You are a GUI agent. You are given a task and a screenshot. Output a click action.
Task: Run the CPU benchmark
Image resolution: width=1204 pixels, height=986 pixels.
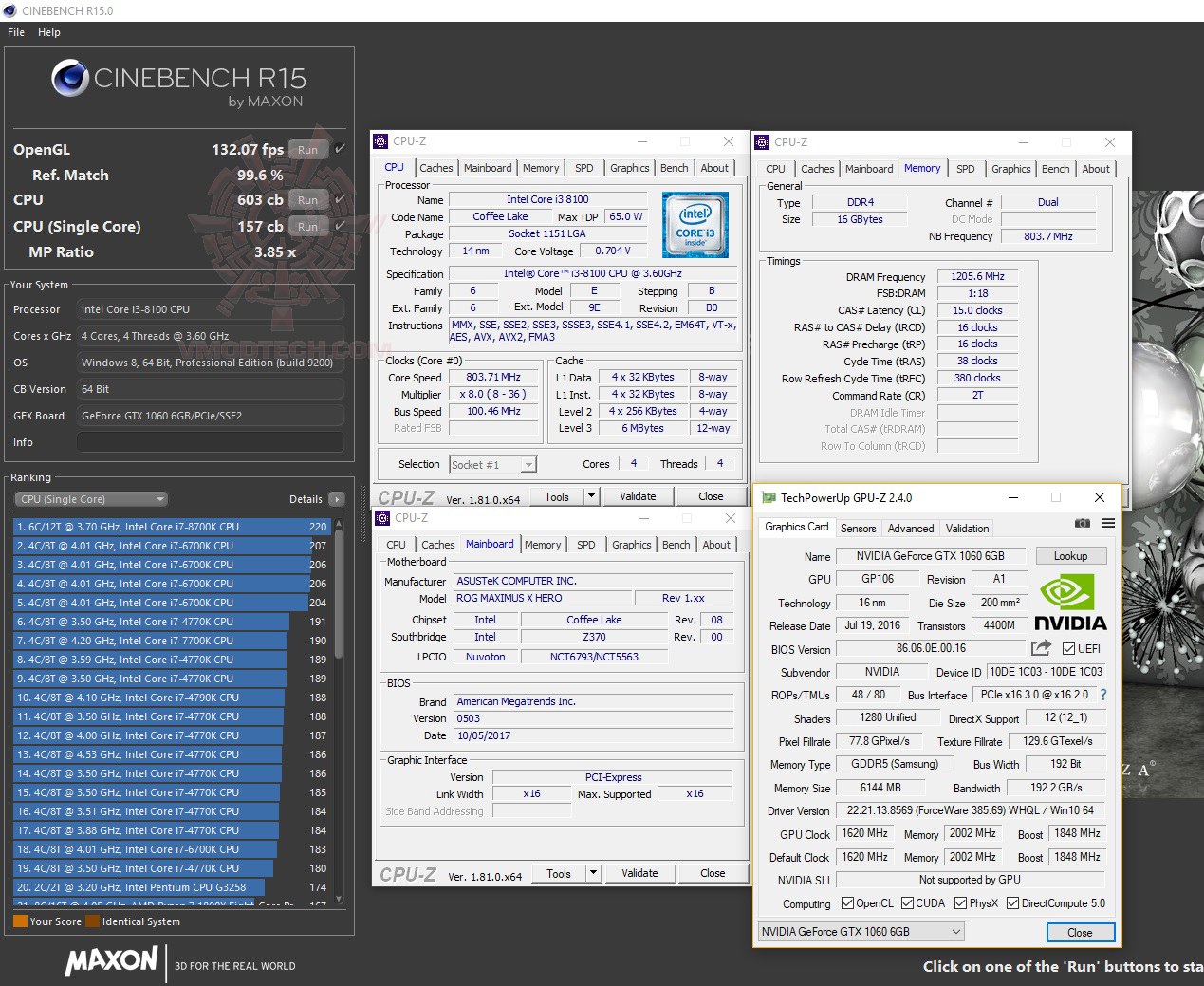[308, 199]
